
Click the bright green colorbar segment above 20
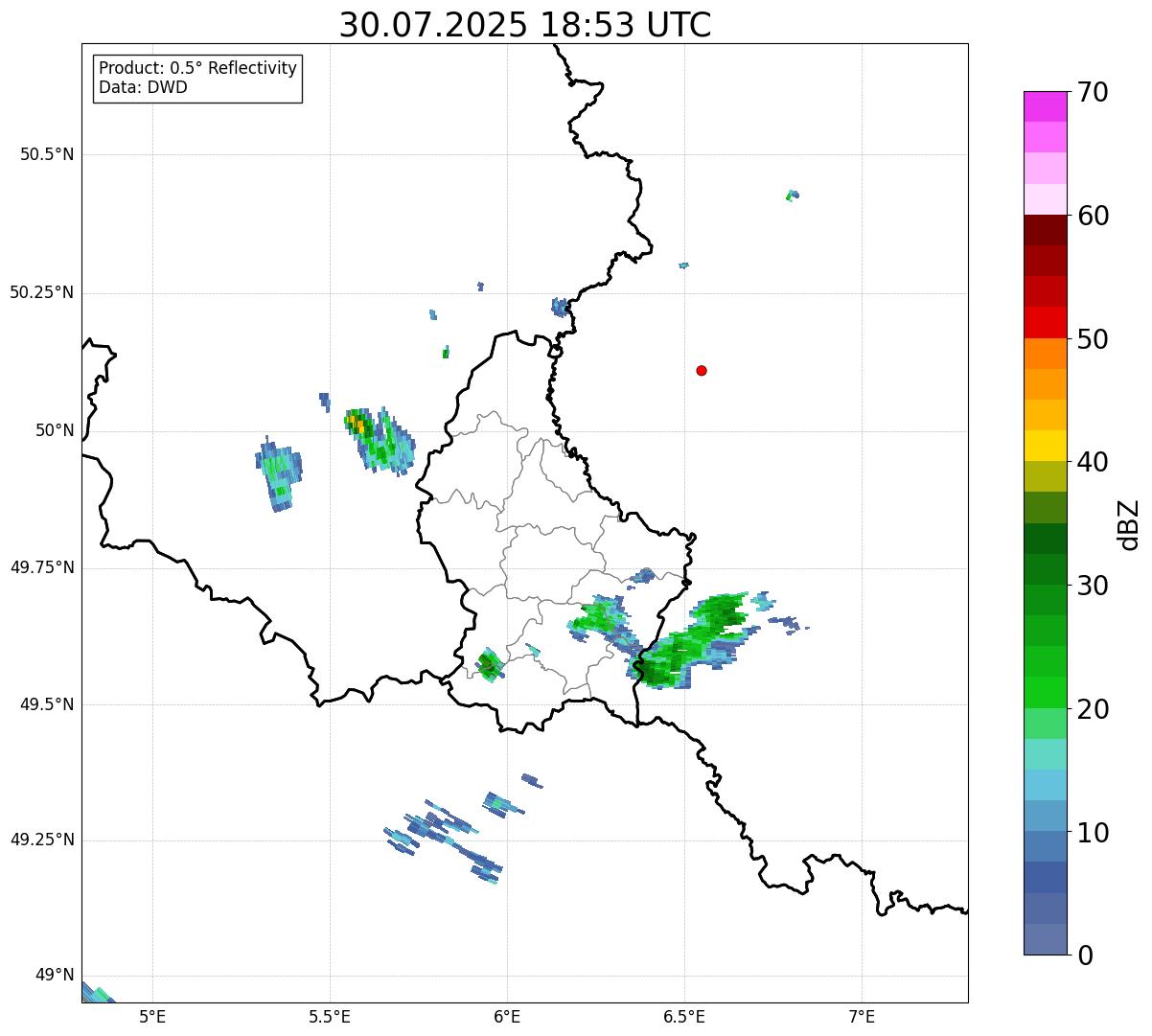click(x=1045, y=692)
